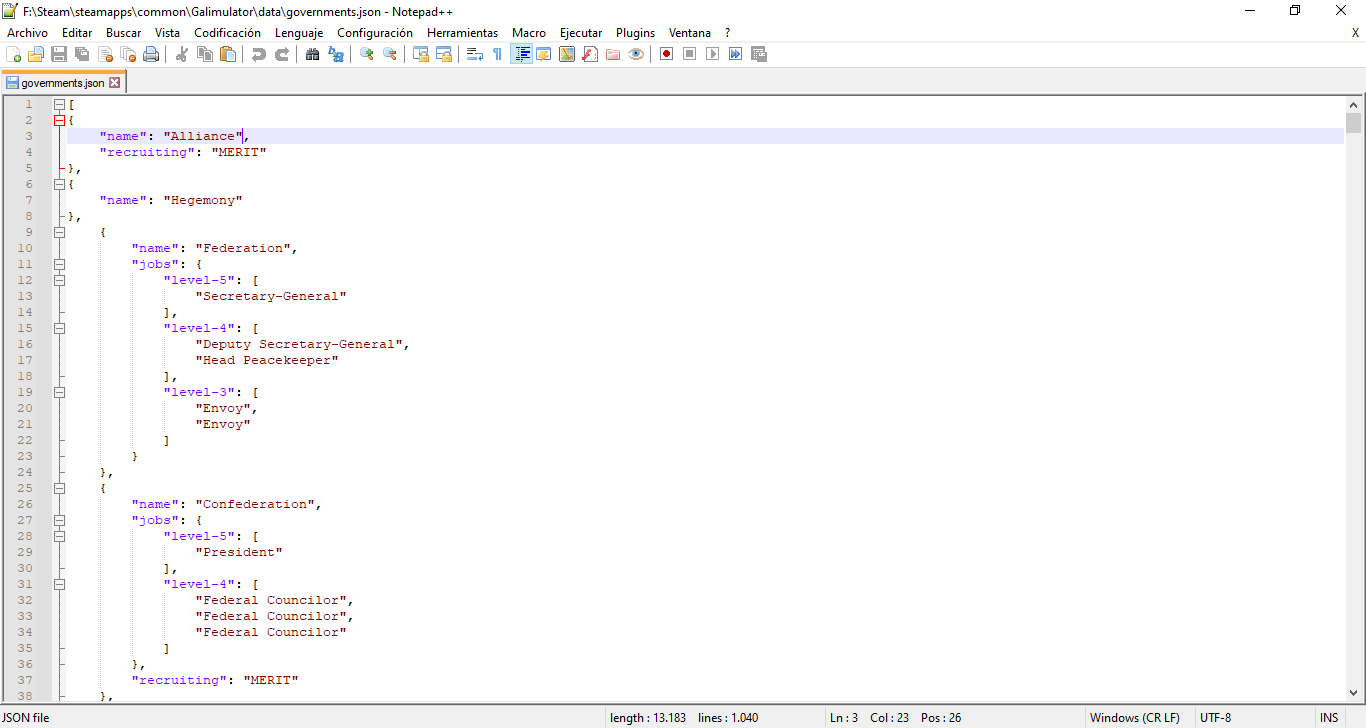Screen dimensions: 1366x728
Task: Click the "President" string on line 29
Action: 239,552
